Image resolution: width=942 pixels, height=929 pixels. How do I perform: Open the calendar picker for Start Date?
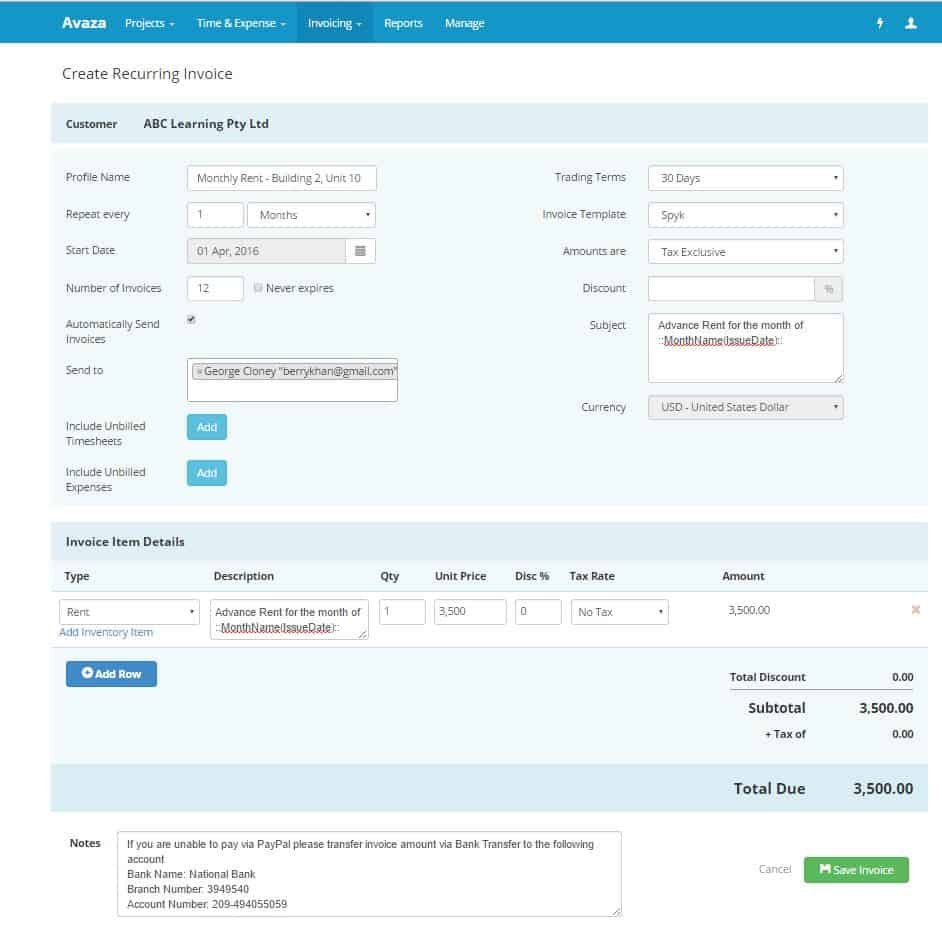click(360, 250)
